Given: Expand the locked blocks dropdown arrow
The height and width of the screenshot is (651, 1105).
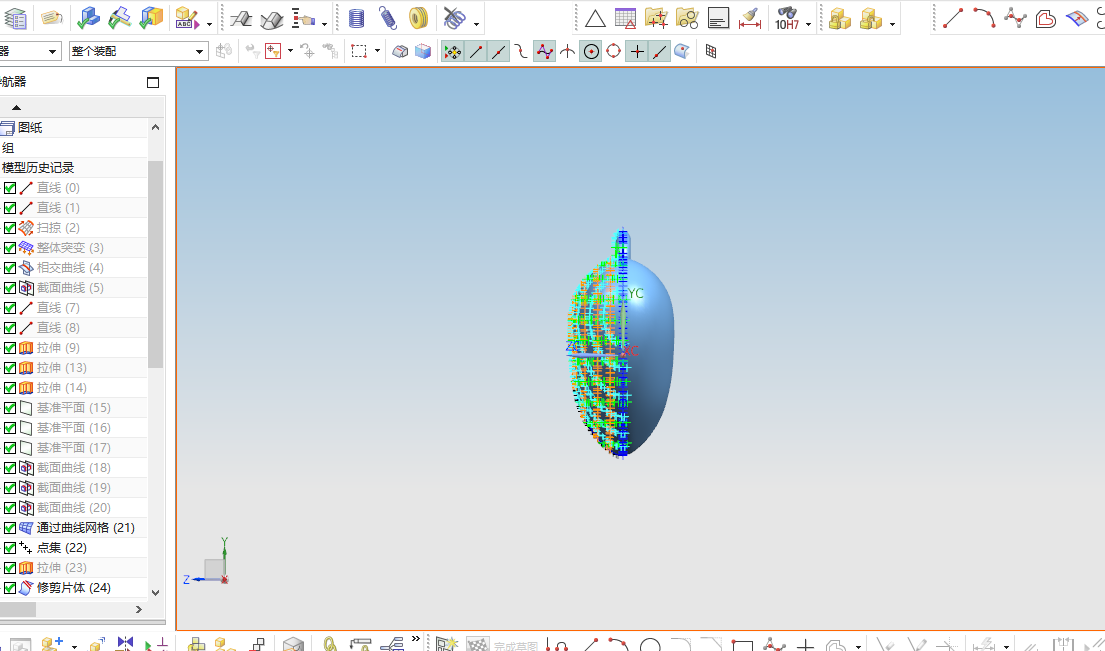Looking at the screenshot, I should click(x=892, y=24).
